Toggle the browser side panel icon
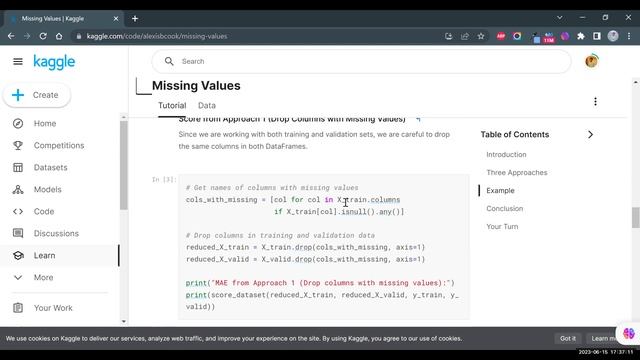 pyautogui.click(x=597, y=36)
